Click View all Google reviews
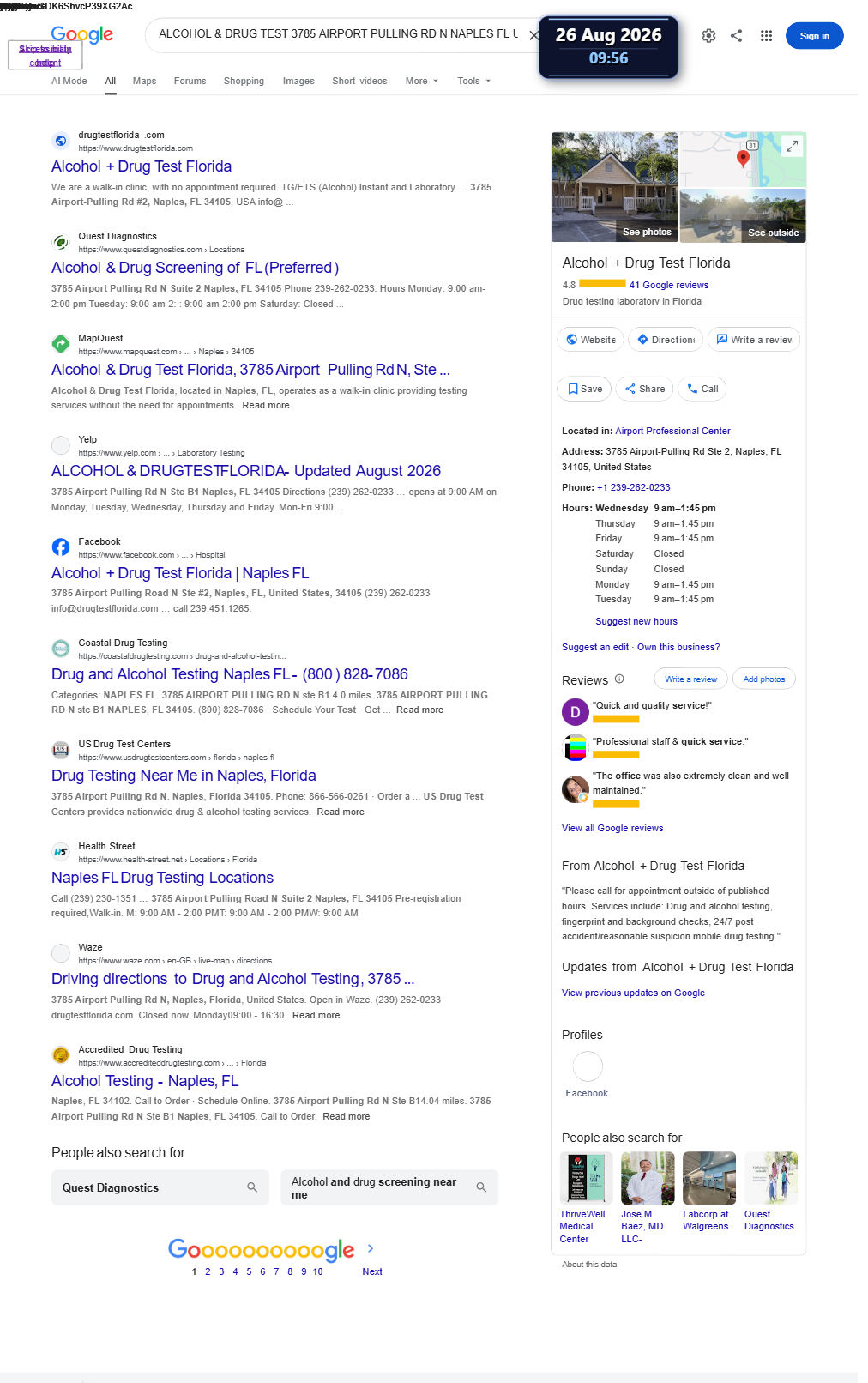 [x=612, y=828]
